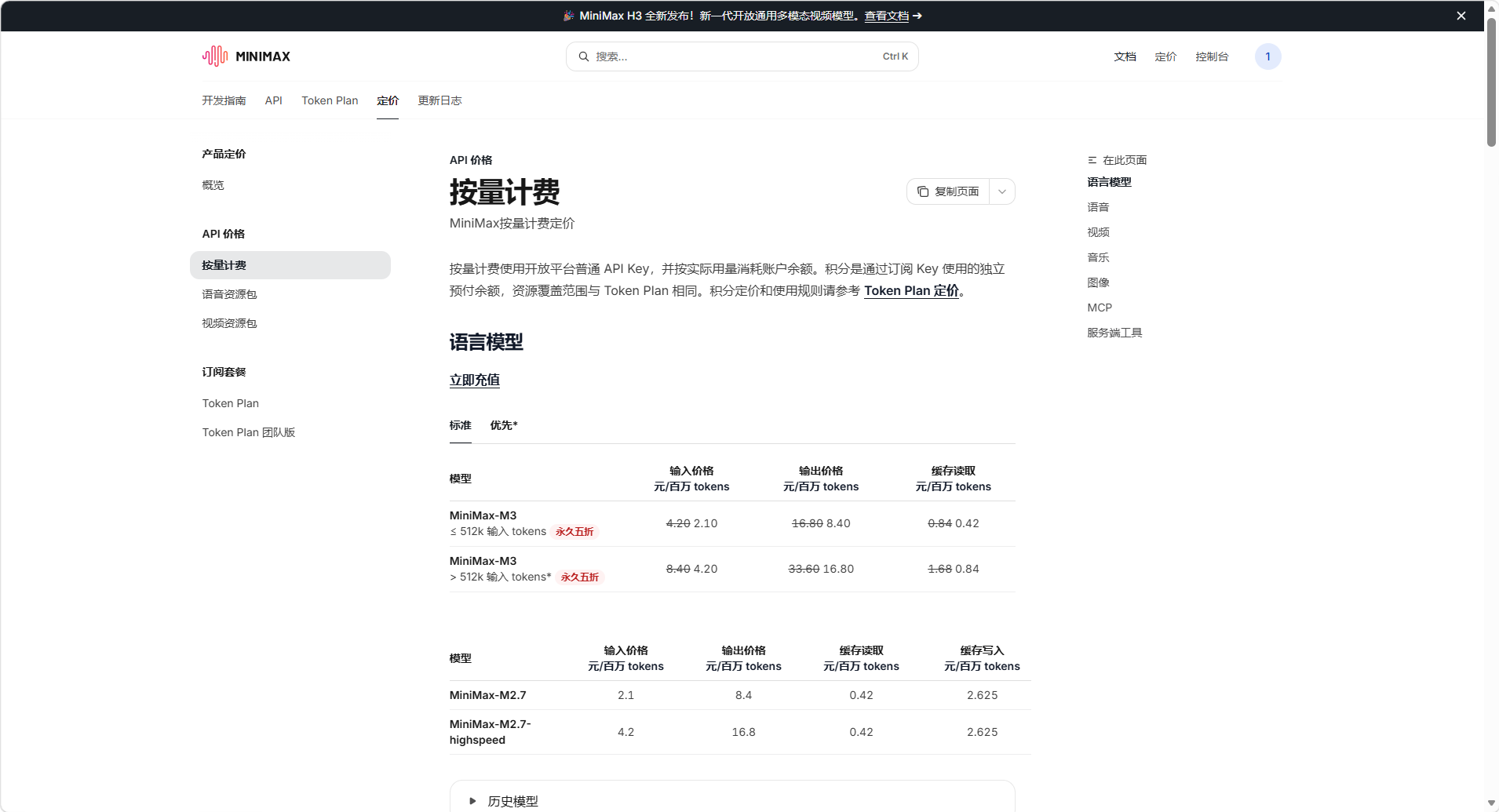Jump to MCP in page outline

point(1100,308)
